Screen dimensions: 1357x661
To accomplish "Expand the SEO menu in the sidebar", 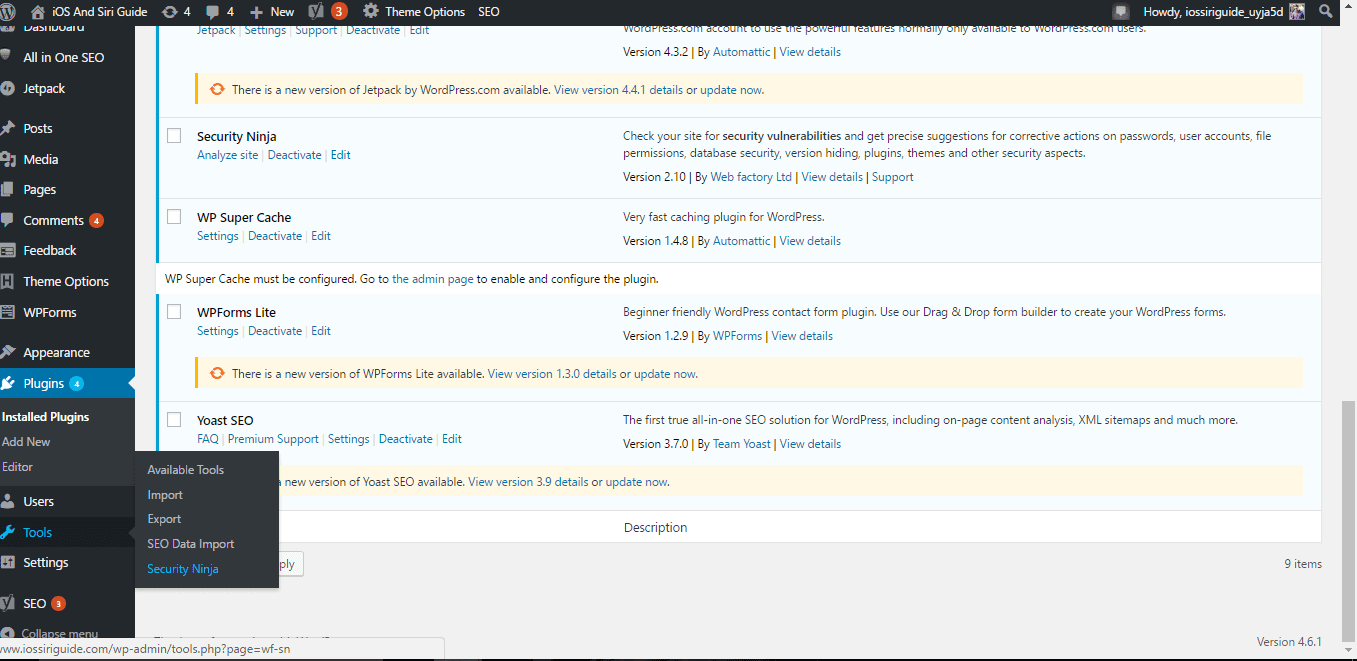I will click(35, 602).
